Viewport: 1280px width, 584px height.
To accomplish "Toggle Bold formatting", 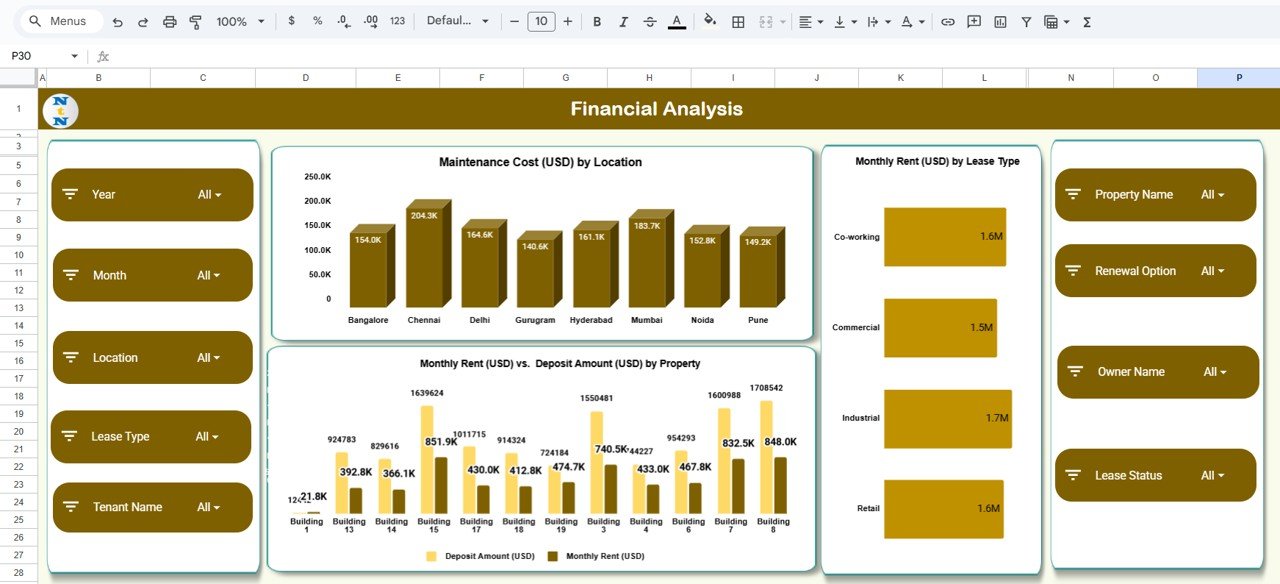I will pos(596,21).
